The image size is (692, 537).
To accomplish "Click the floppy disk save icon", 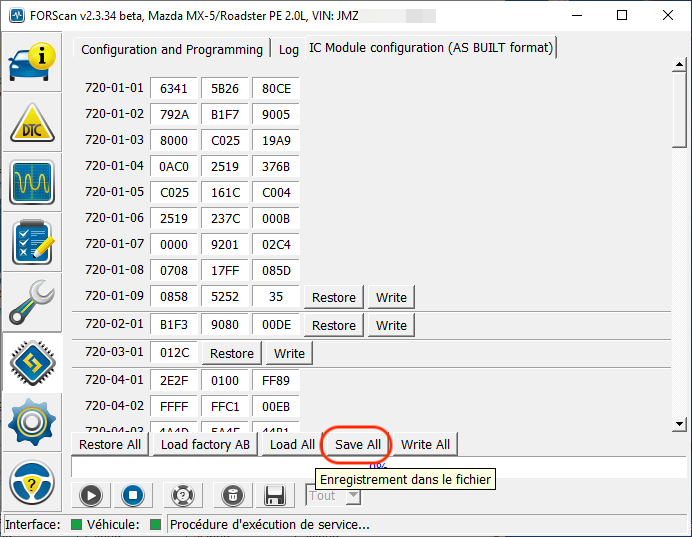I will (x=275, y=495).
